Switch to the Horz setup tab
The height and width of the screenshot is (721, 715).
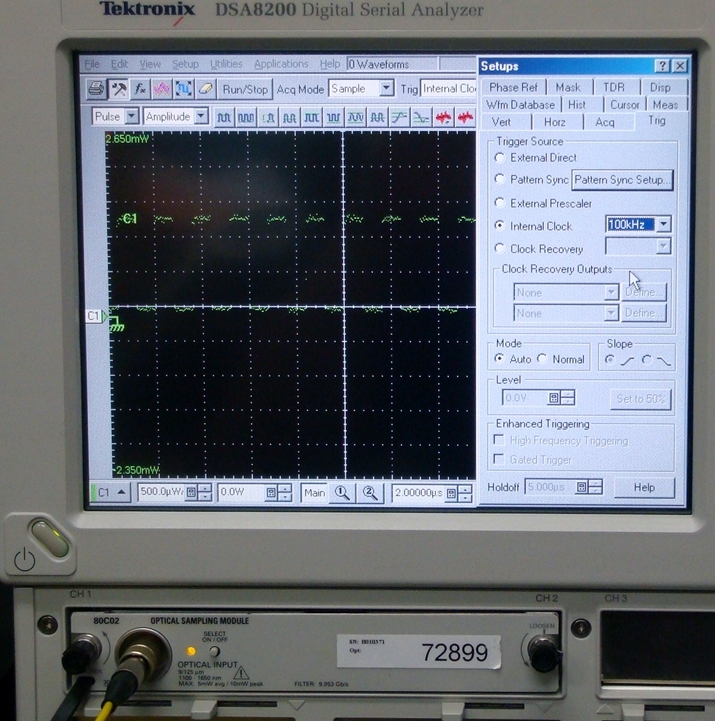coord(554,122)
